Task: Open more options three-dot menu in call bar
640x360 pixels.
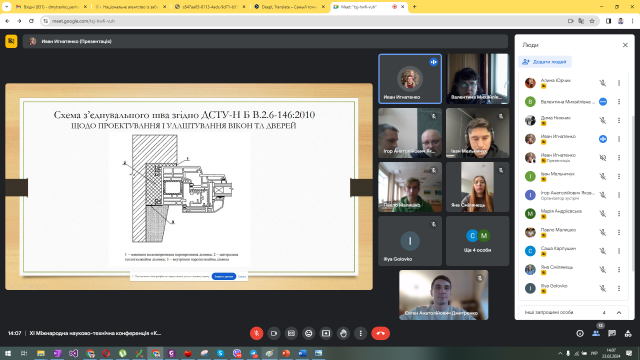Action: point(360,333)
